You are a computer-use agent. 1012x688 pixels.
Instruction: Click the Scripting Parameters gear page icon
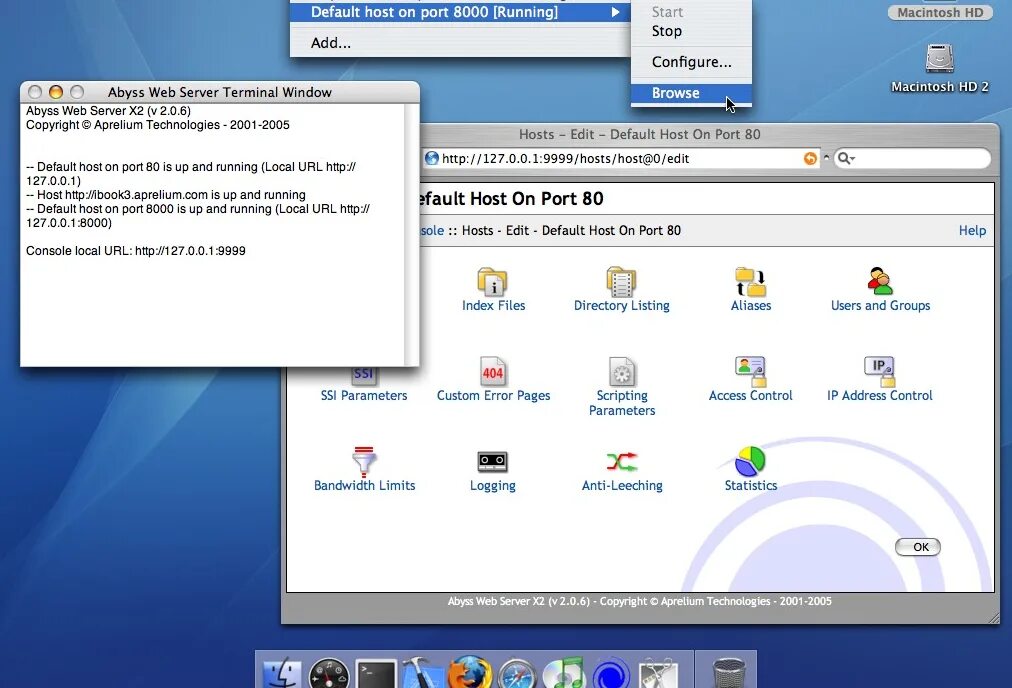point(622,371)
